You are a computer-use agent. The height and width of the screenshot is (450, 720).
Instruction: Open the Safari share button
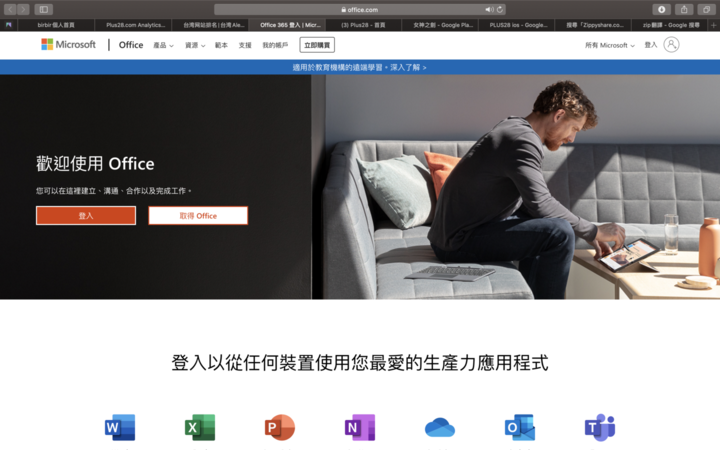click(x=684, y=9)
